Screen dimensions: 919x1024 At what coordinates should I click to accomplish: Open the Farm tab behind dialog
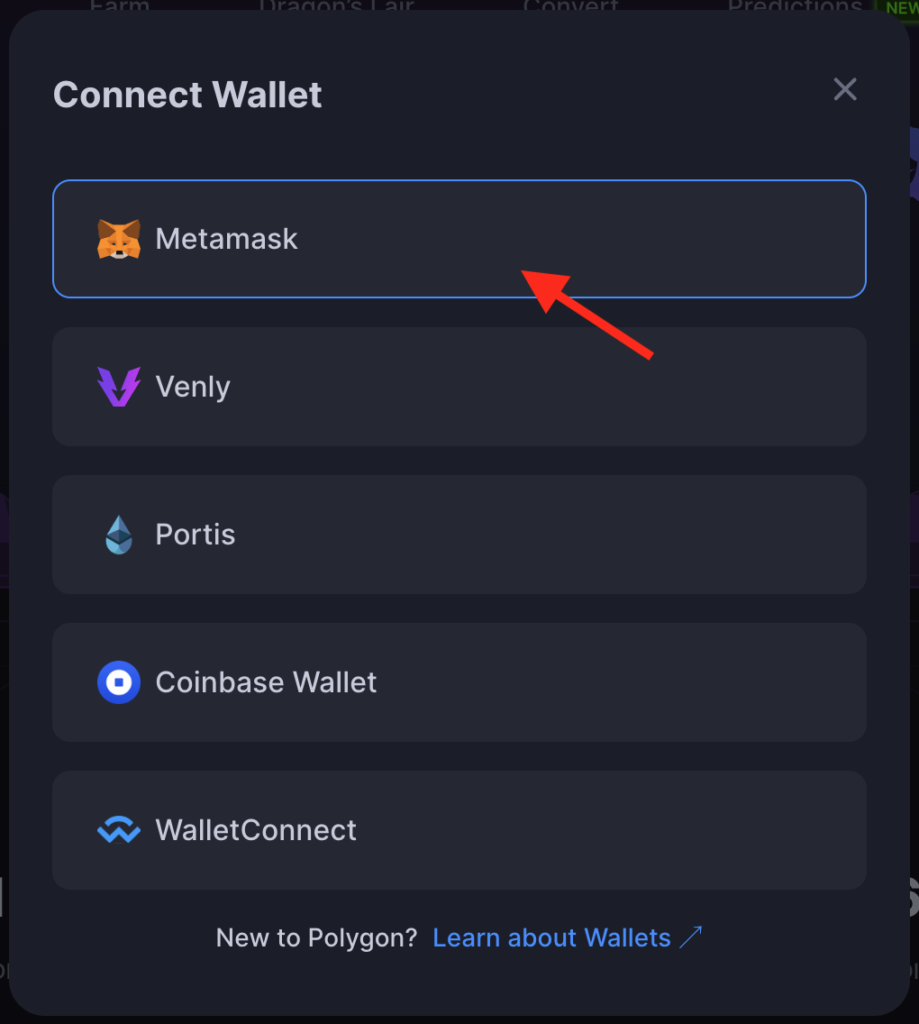pyautogui.click(x=120, y=6)
